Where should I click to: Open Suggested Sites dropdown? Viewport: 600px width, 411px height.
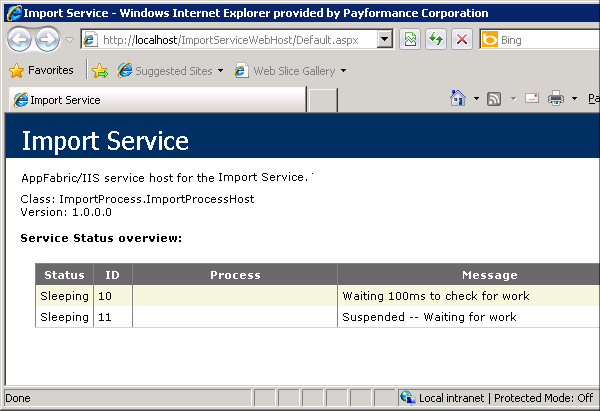pyautogui.click(x=170, y=71)
